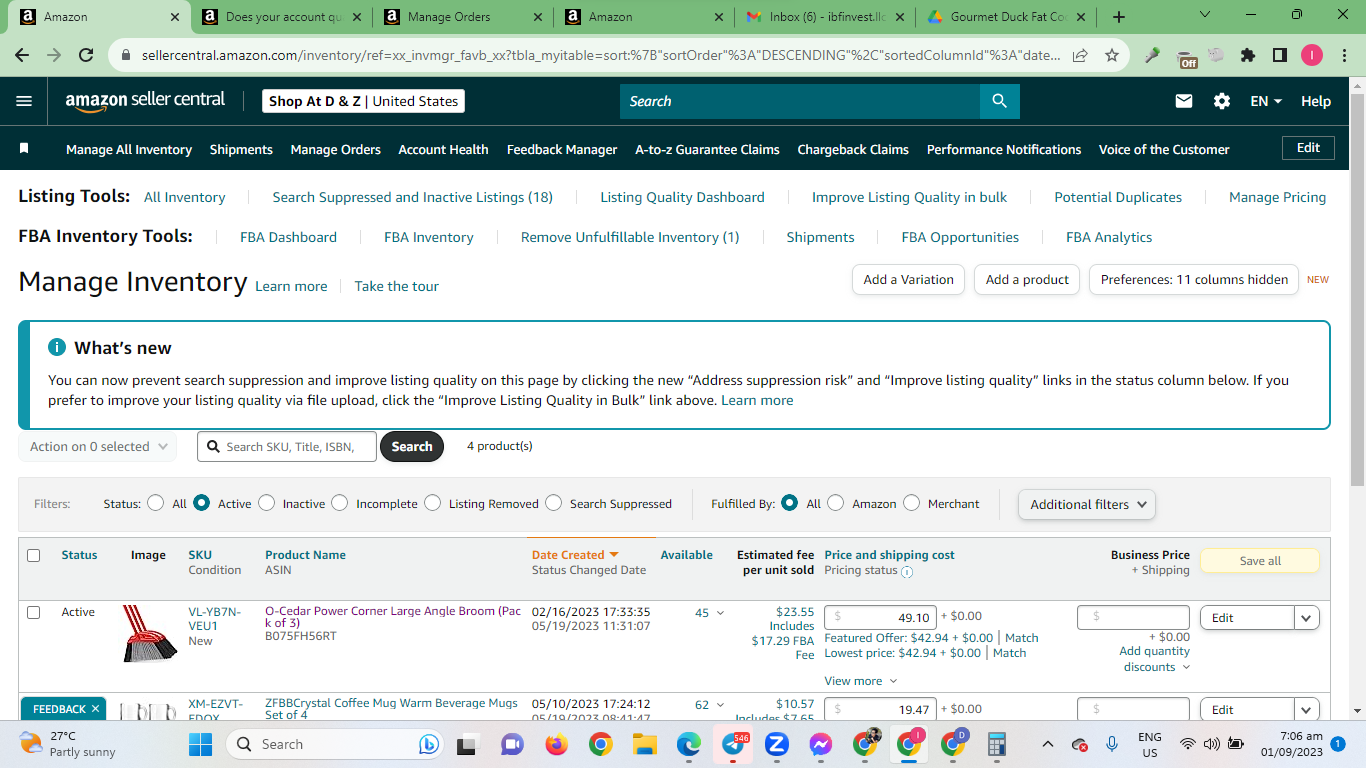Dismiss the Feedback tab with its X

point(95,709)
